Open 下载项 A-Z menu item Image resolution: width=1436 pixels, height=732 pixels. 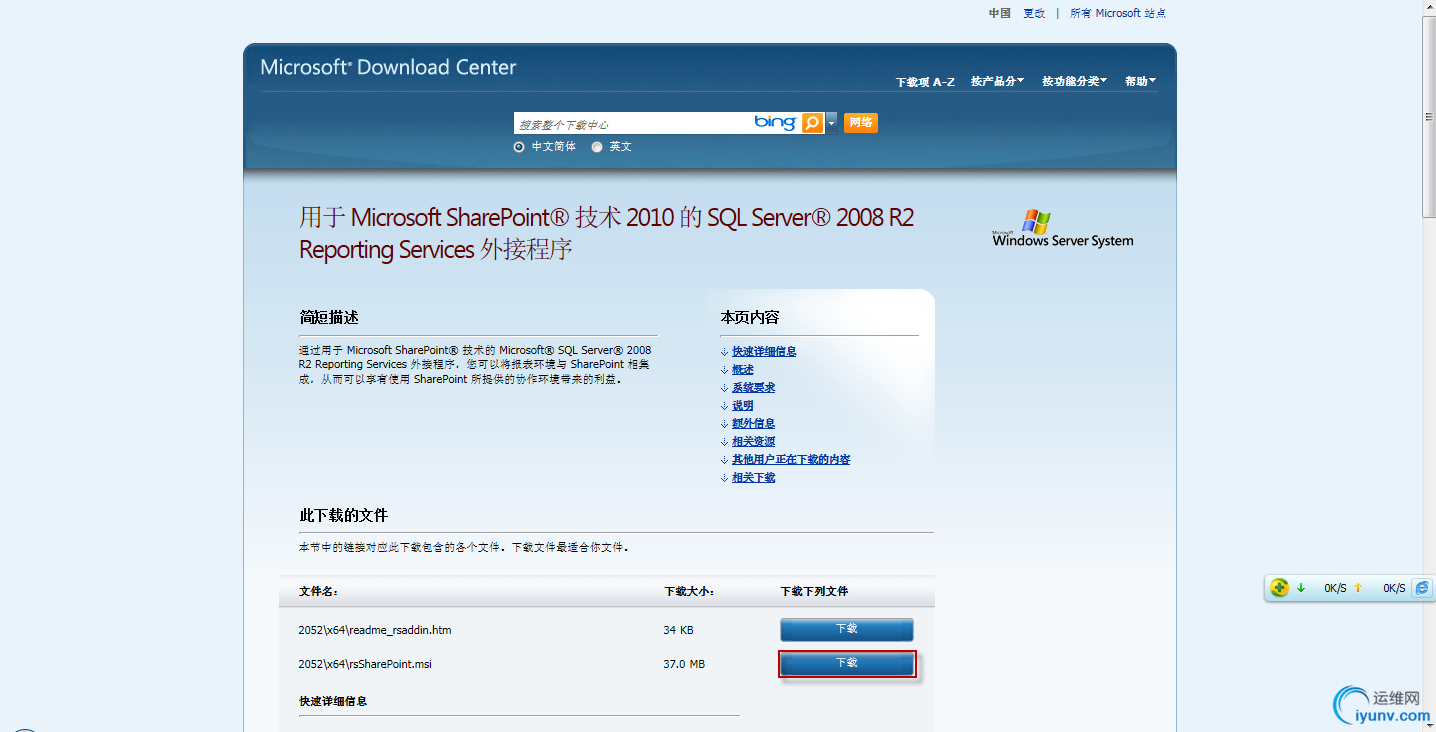click(x=925, y=82)
